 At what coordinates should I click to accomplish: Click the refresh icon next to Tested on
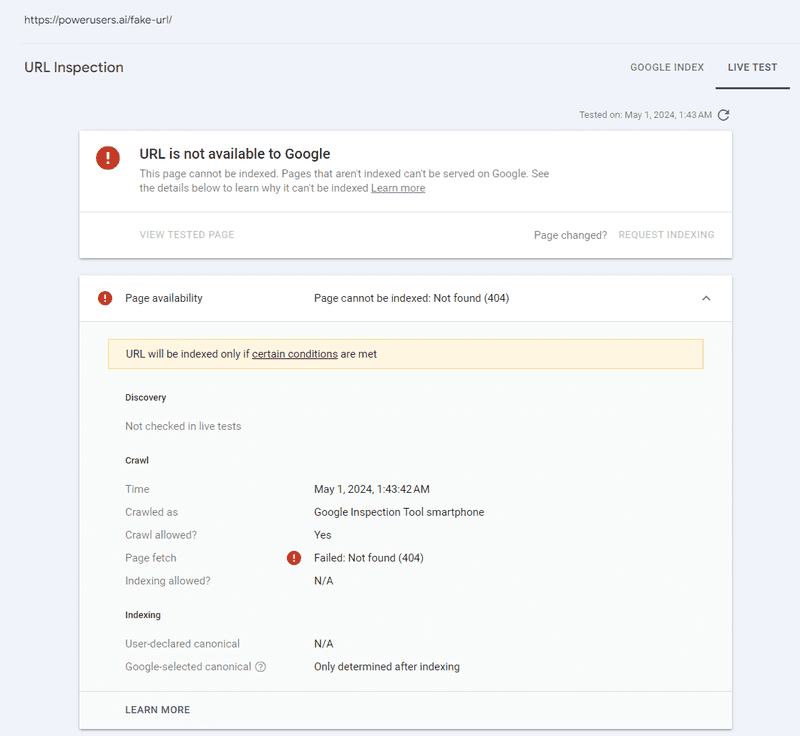(723, 115)
